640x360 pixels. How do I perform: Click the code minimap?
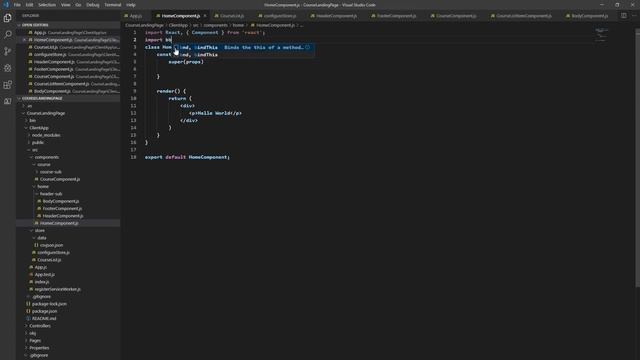[x=601, y=35]
